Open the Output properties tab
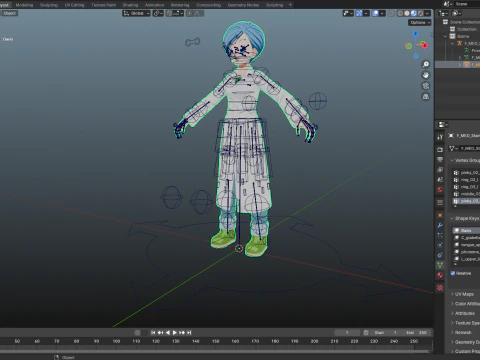The height and width of the screenshot is (360, 480). 440,159
